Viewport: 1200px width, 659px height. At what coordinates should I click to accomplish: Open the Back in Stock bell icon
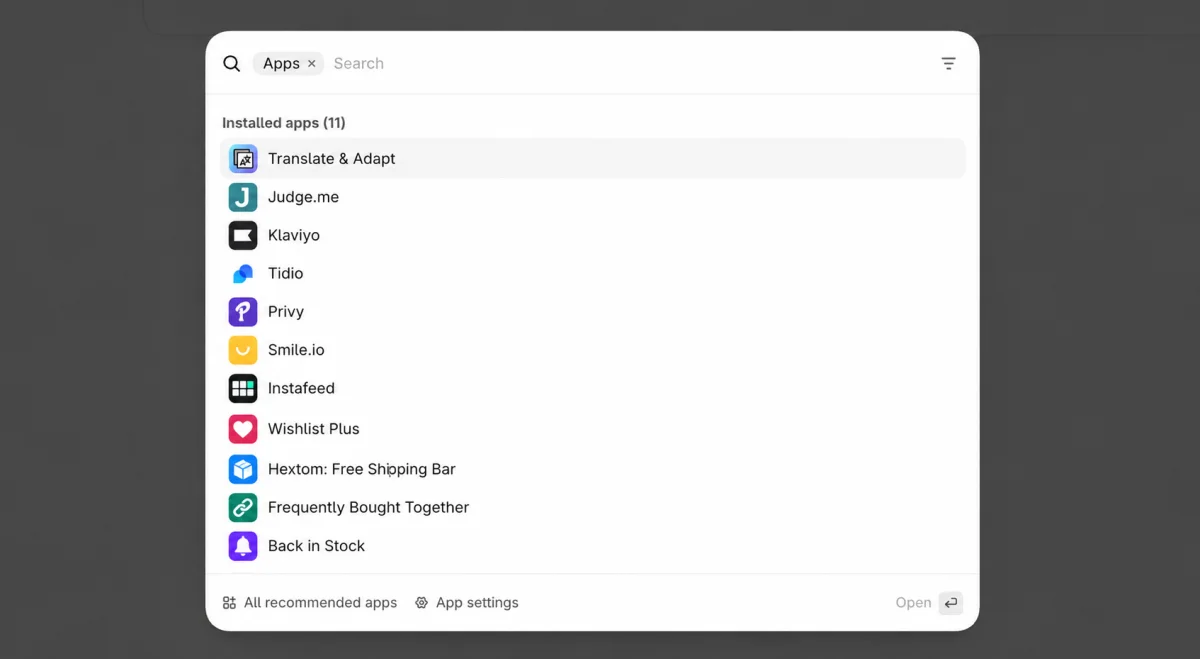click(x=243, y=546)
